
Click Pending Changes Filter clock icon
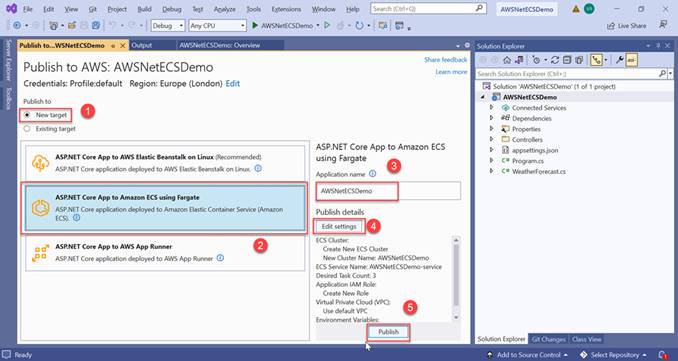[x=536, y=60]
